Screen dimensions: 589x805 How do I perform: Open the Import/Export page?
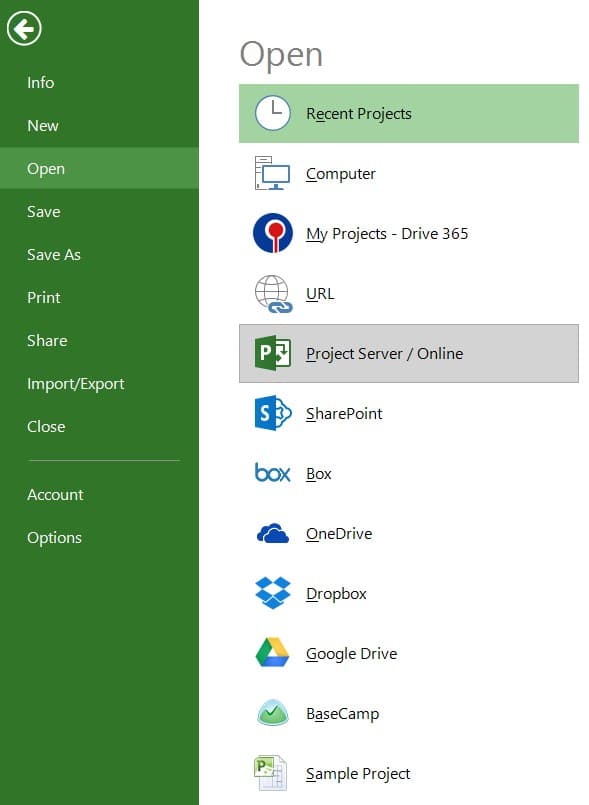[75, 384]
